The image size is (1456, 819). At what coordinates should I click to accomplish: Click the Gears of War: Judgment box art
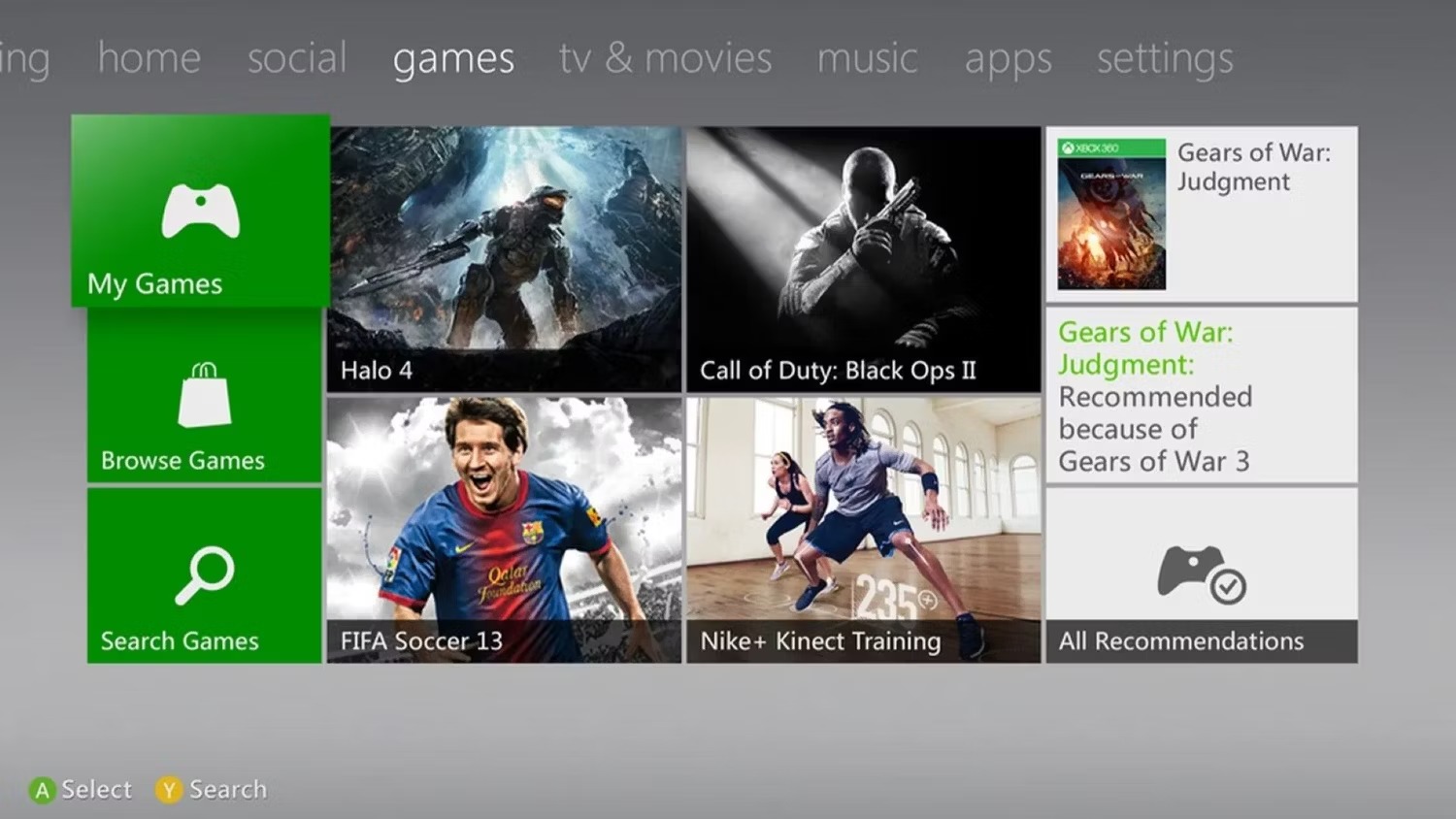[x=1111, y=214]
